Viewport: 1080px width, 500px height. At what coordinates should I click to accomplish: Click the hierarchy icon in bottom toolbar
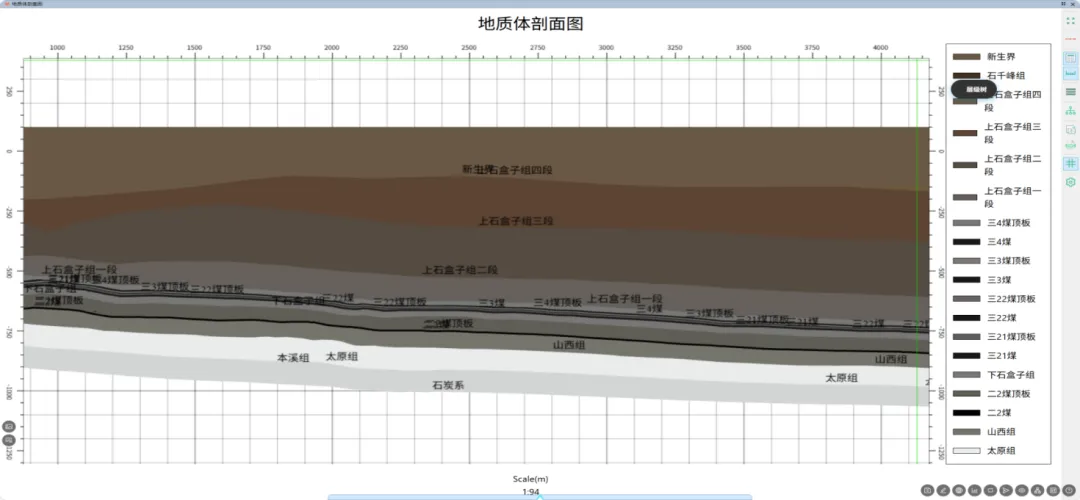point(1038,490)
